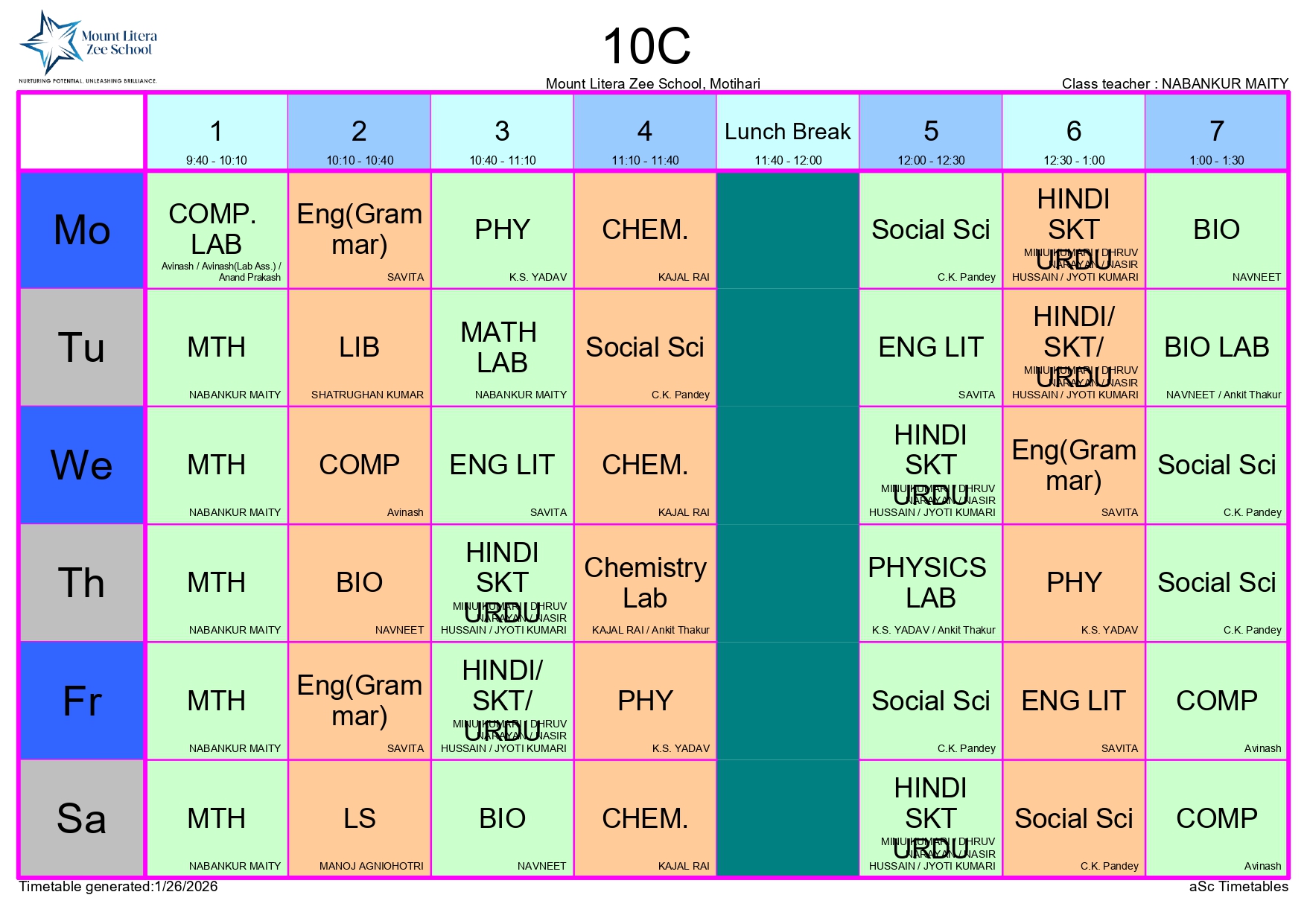
Task: Select Tuesday's MATH LAB cell
Action: (503, 348)
